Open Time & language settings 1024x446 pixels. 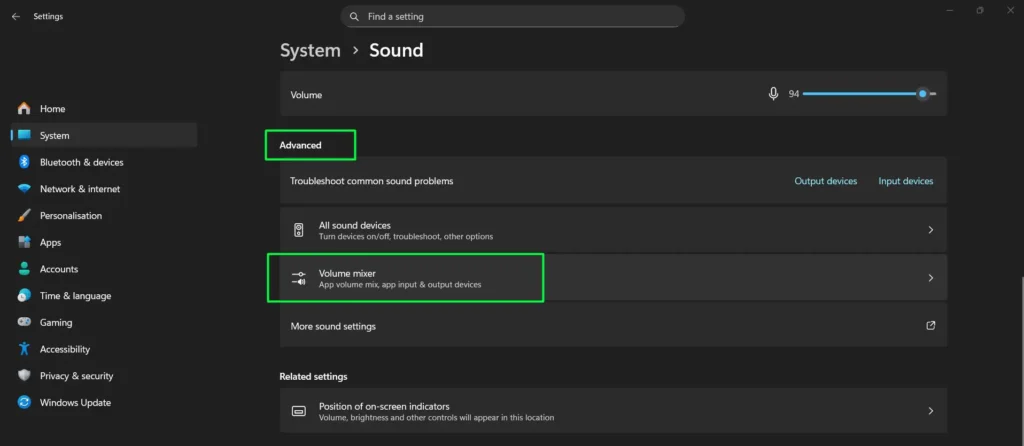(104, 296)
